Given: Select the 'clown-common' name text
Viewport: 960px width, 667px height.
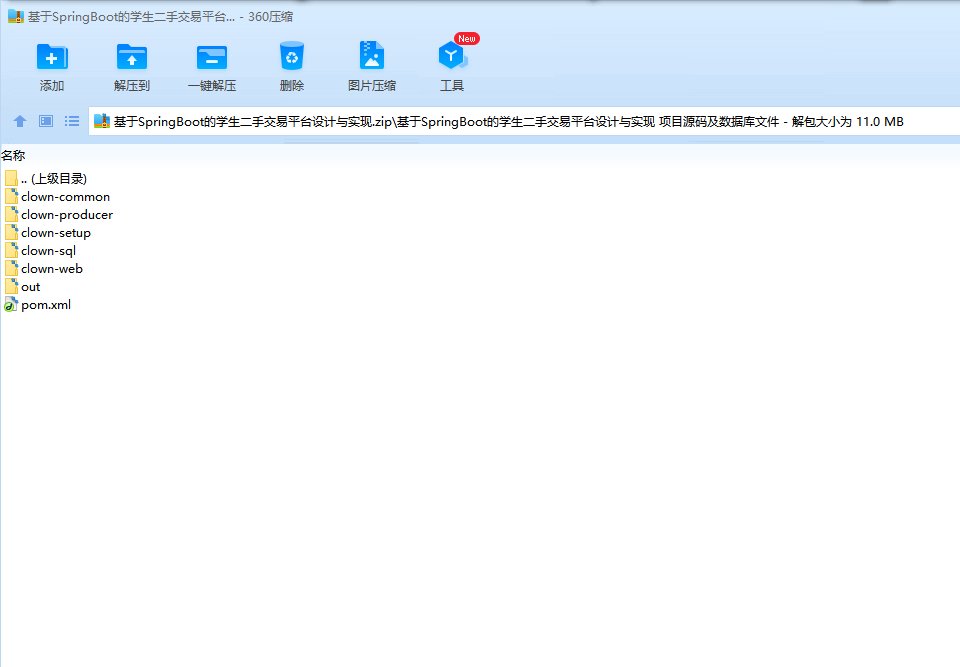Looking at the screenshot, I should click(66, 197).
